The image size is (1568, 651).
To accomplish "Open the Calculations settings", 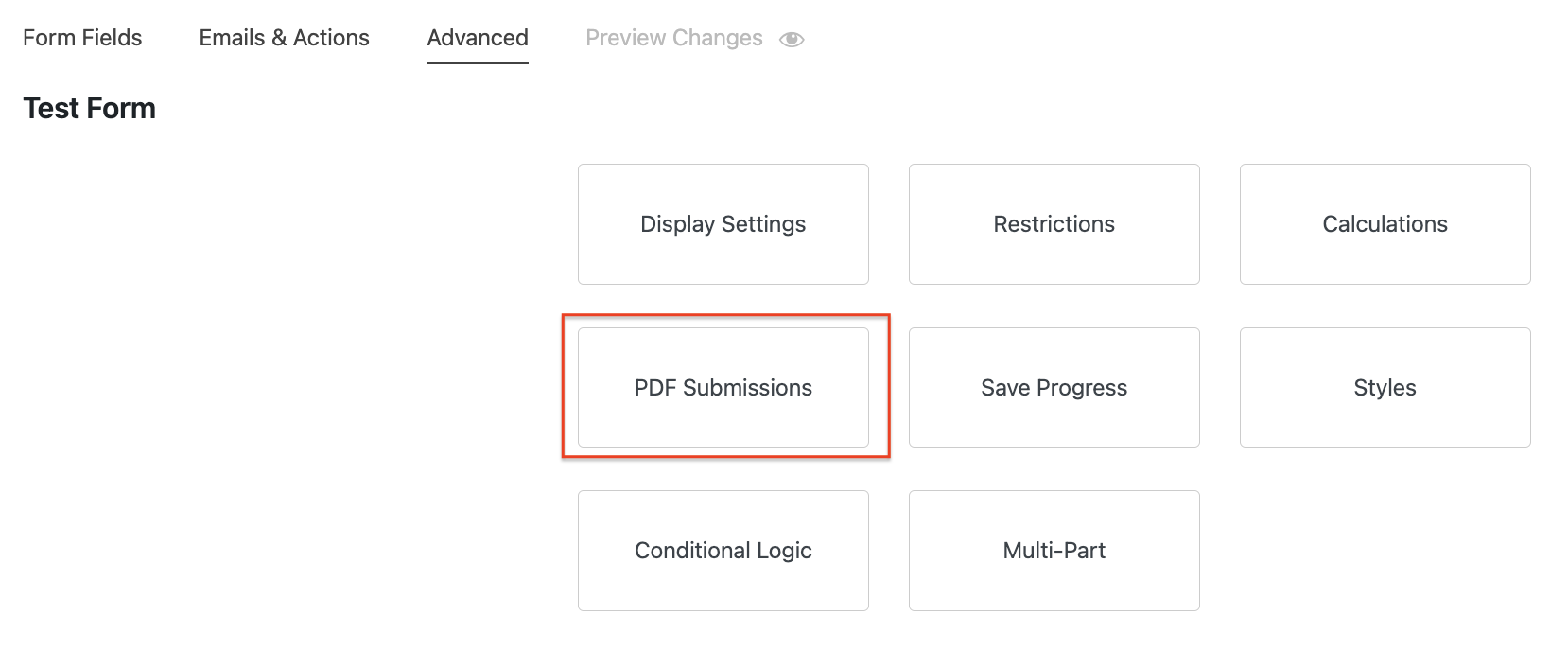I will 1384,224.
